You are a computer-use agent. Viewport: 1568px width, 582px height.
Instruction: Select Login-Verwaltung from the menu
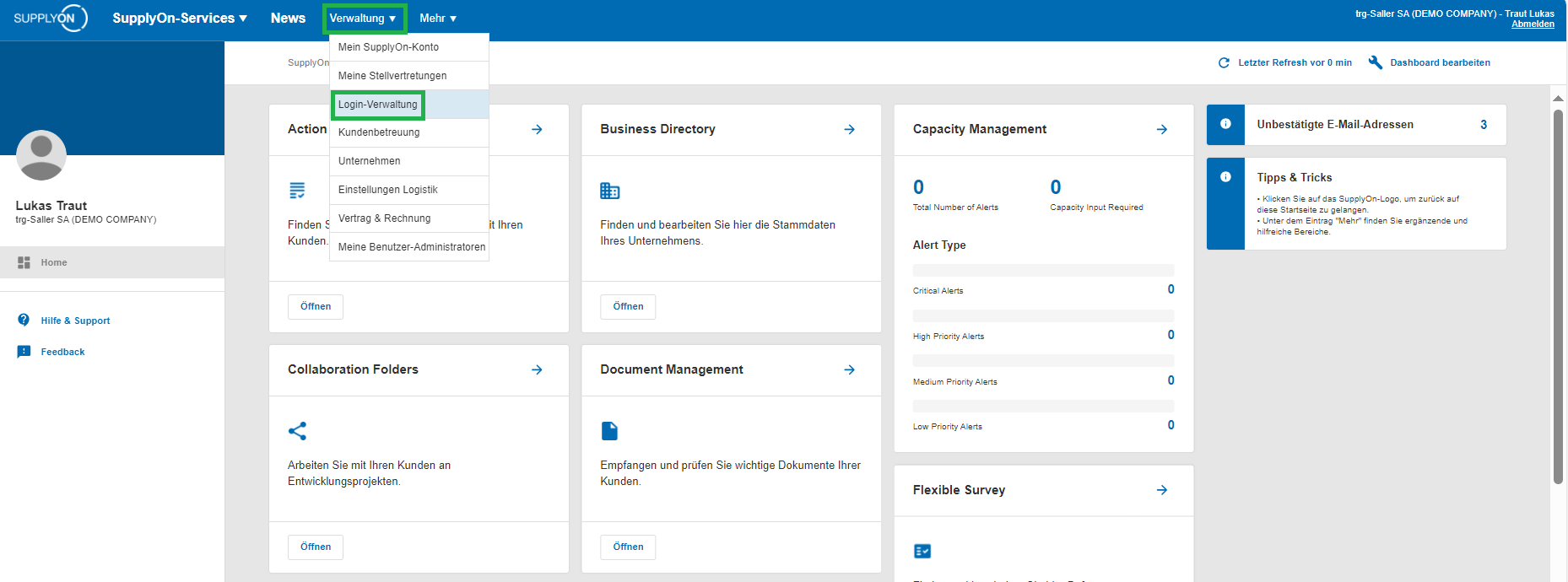(378, 105)
